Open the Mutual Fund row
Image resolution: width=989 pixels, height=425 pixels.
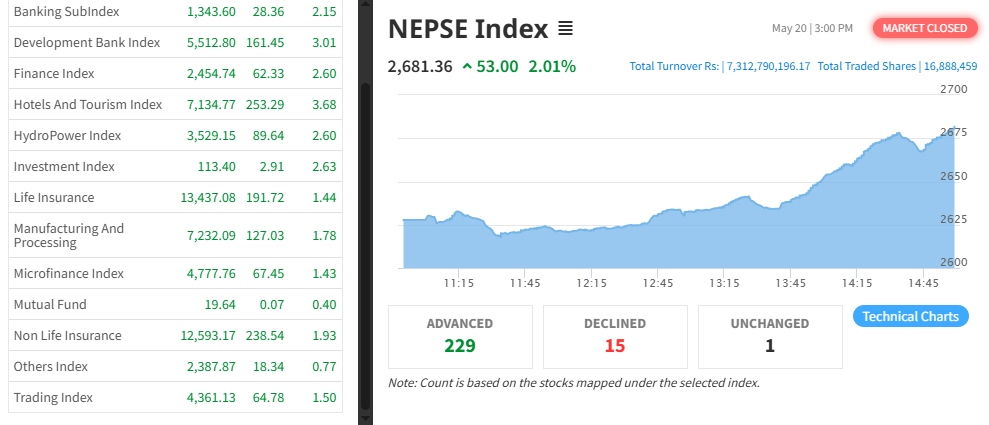[x=50, y=305]
